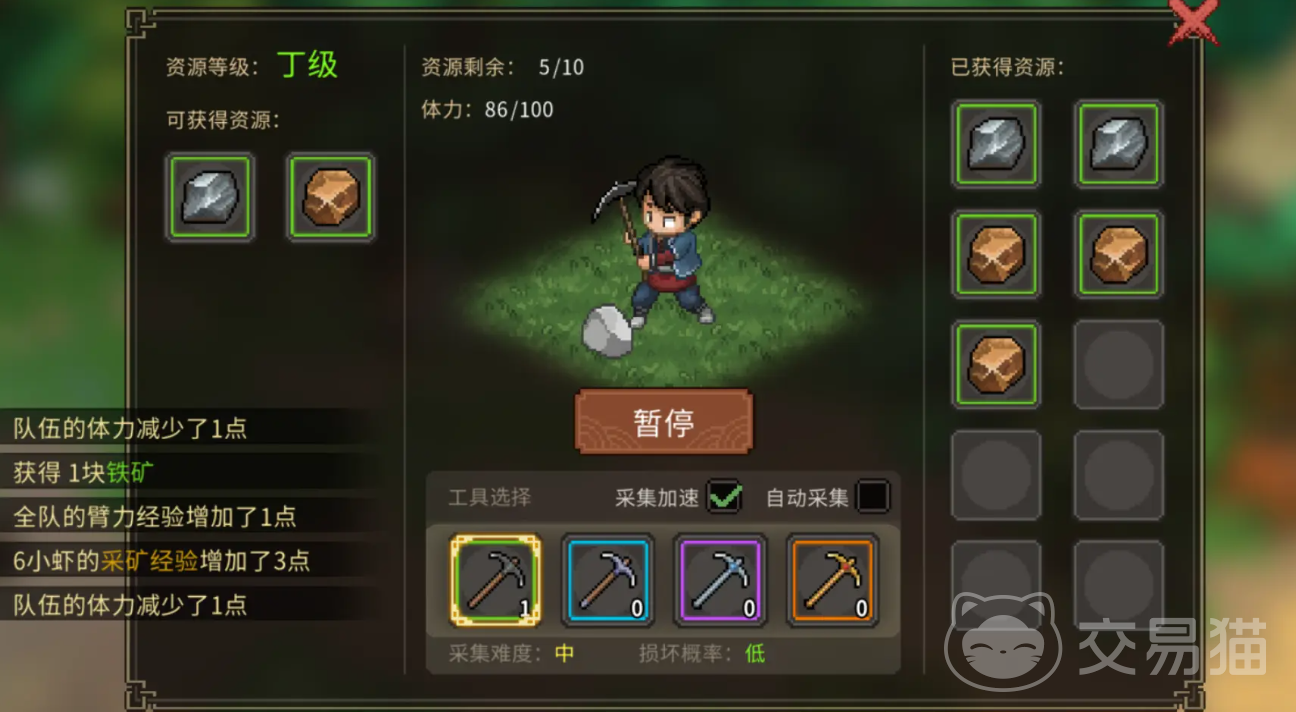Select the orange-framed golden pickaxe
This screenshot has height=712, width=1296.
tap(833, 580)
